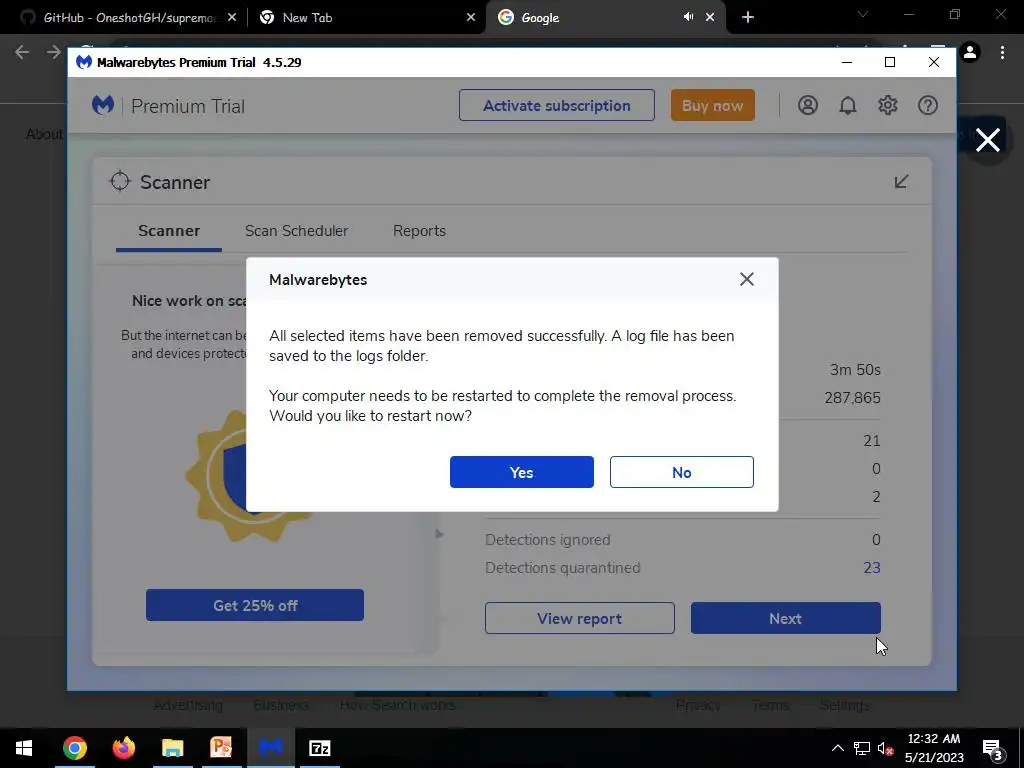1024x768 pixels.
Task: Click the scan time '3m 50s' value
Action: (855, 370)
